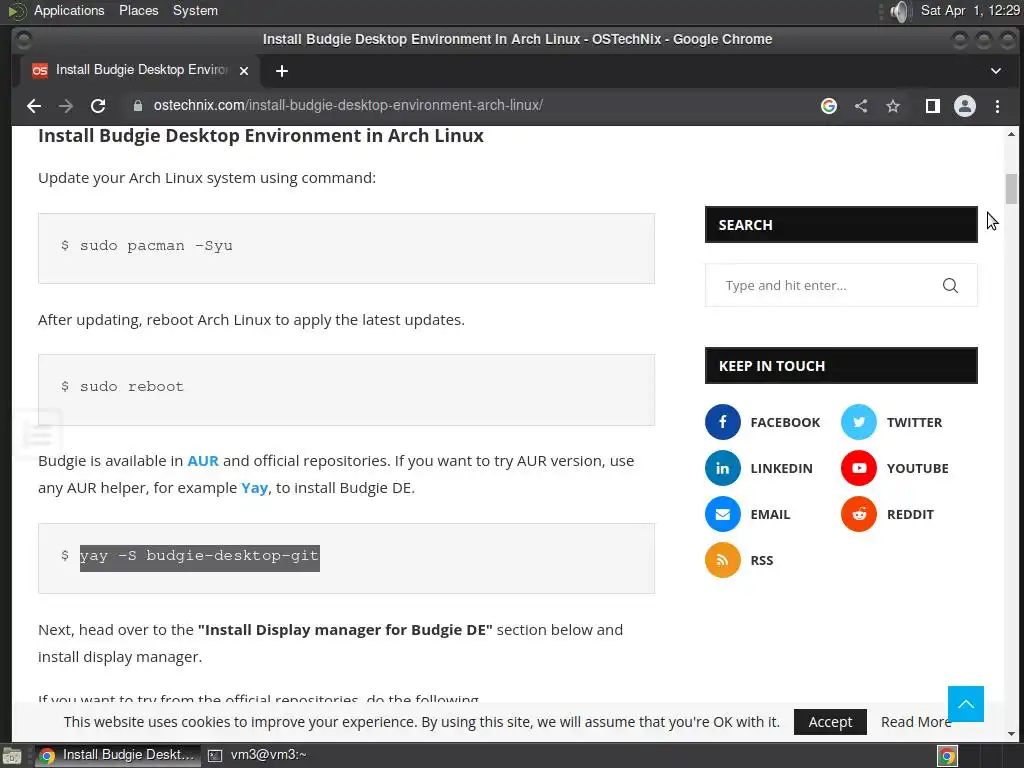Click the show desktop icon in taskbar
1024x768 pixels.
click(12, 756)
